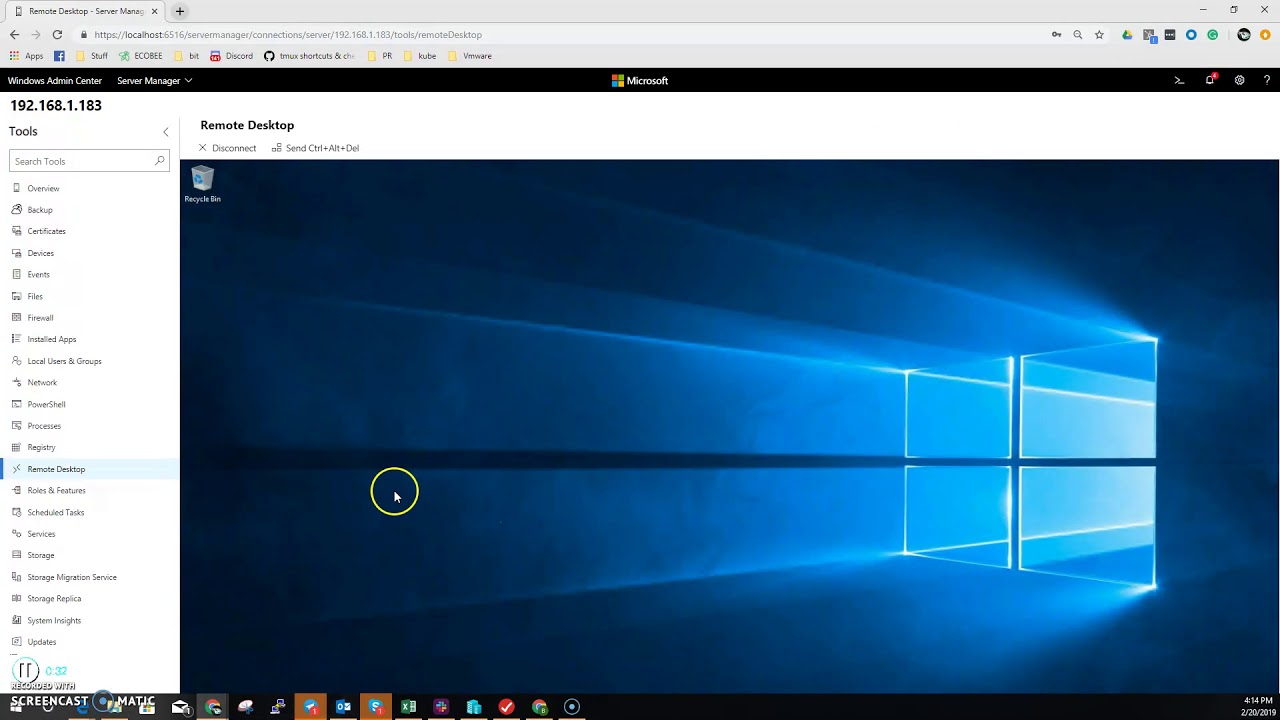Open the help question mark icon
The height and width of the screenshot is (720, 1280).
[x=1267, y=80]
